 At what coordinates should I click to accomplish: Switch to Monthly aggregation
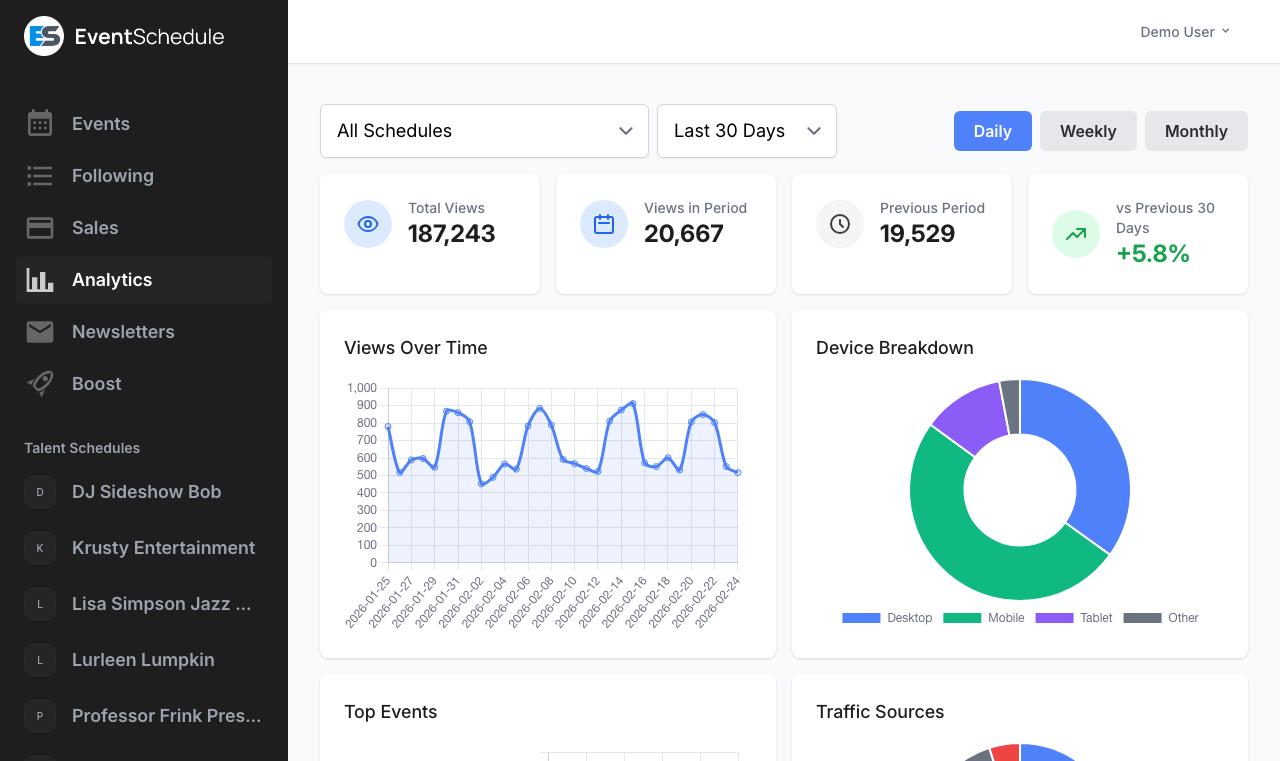point(1196,131)
